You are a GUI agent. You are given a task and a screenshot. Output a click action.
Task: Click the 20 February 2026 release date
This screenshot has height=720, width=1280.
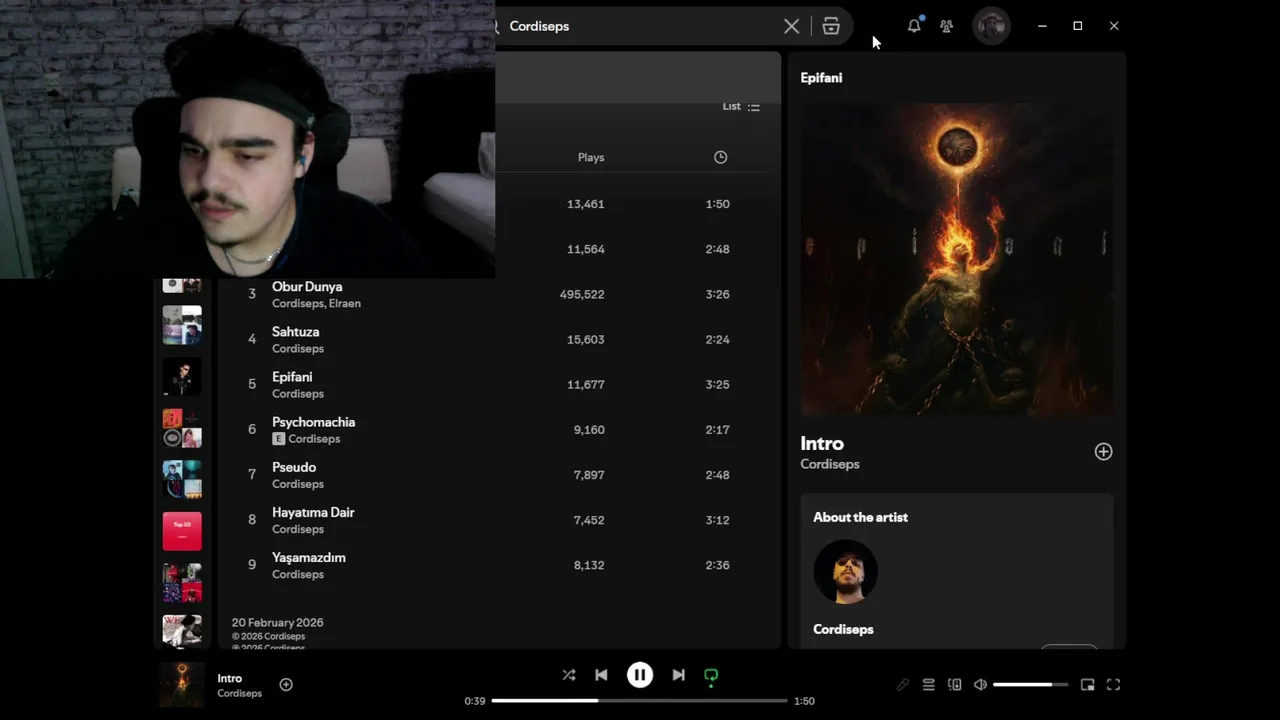tap(277, 622)
